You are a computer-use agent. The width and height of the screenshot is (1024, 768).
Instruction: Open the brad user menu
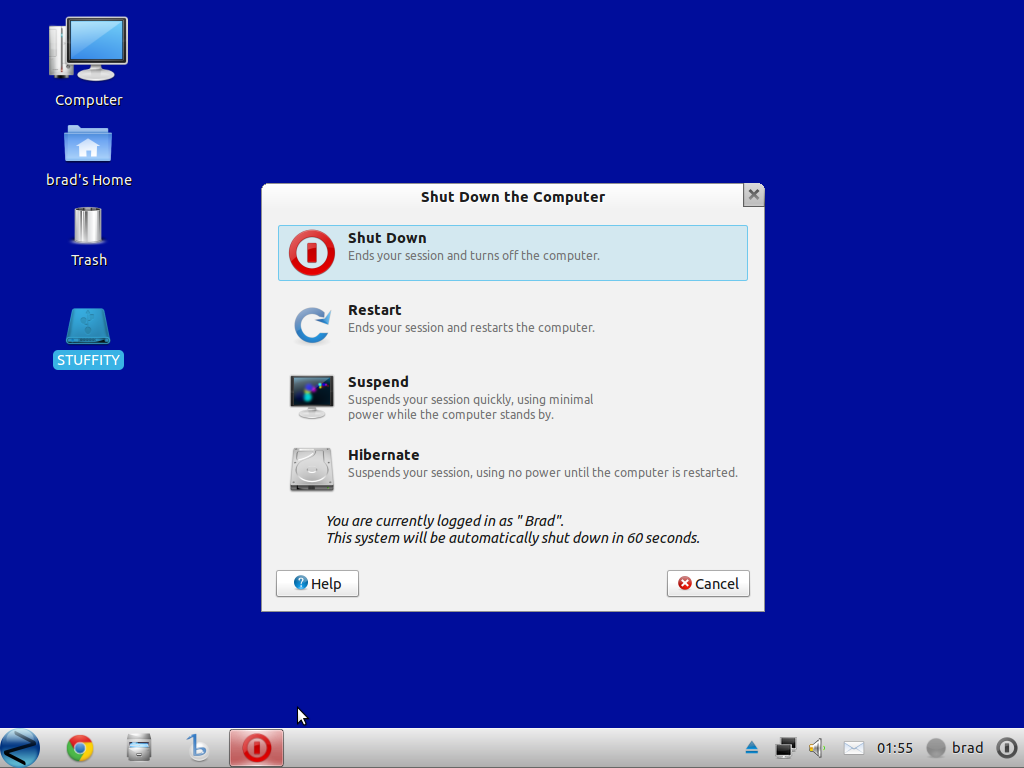coord(955,748)
